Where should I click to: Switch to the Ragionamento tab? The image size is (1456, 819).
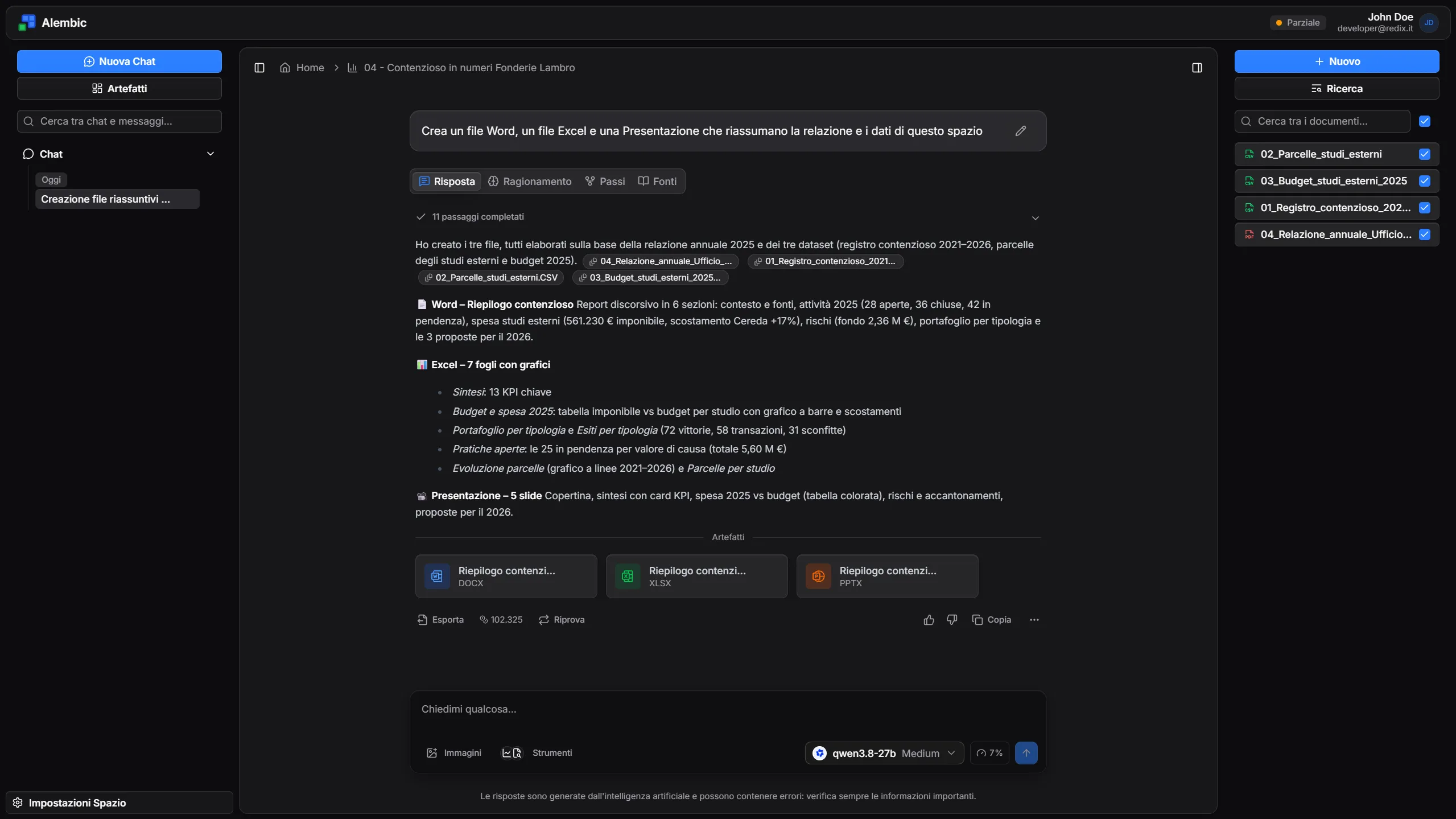tap(530, 182)
